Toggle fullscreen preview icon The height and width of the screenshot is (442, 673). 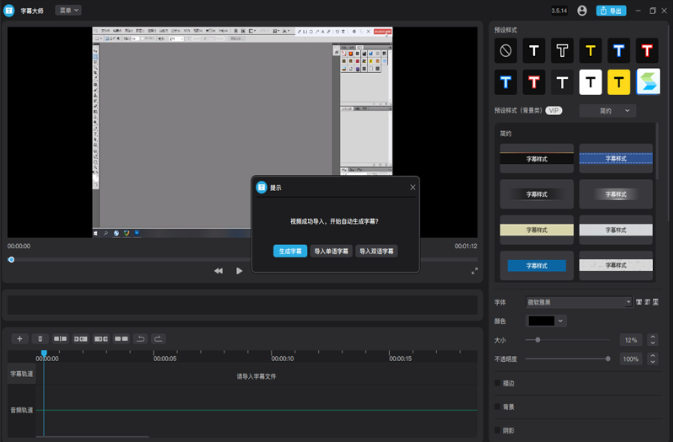474,271
